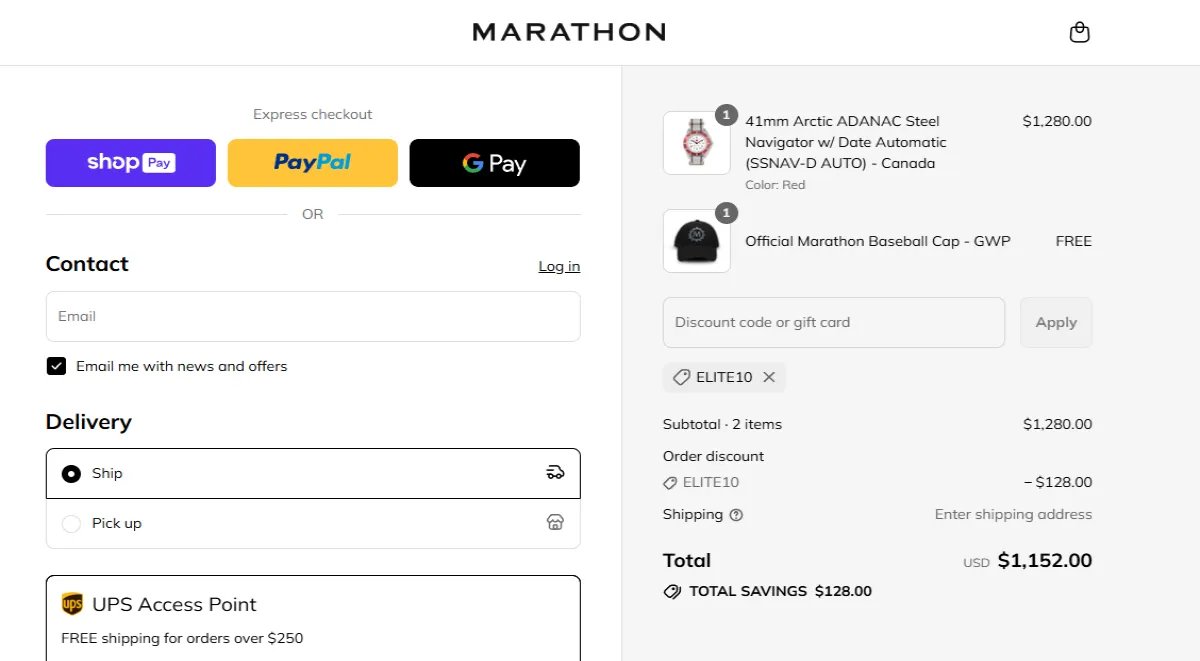
Task: Apply the entered discount code
Action: click(x=1056, y=322)
